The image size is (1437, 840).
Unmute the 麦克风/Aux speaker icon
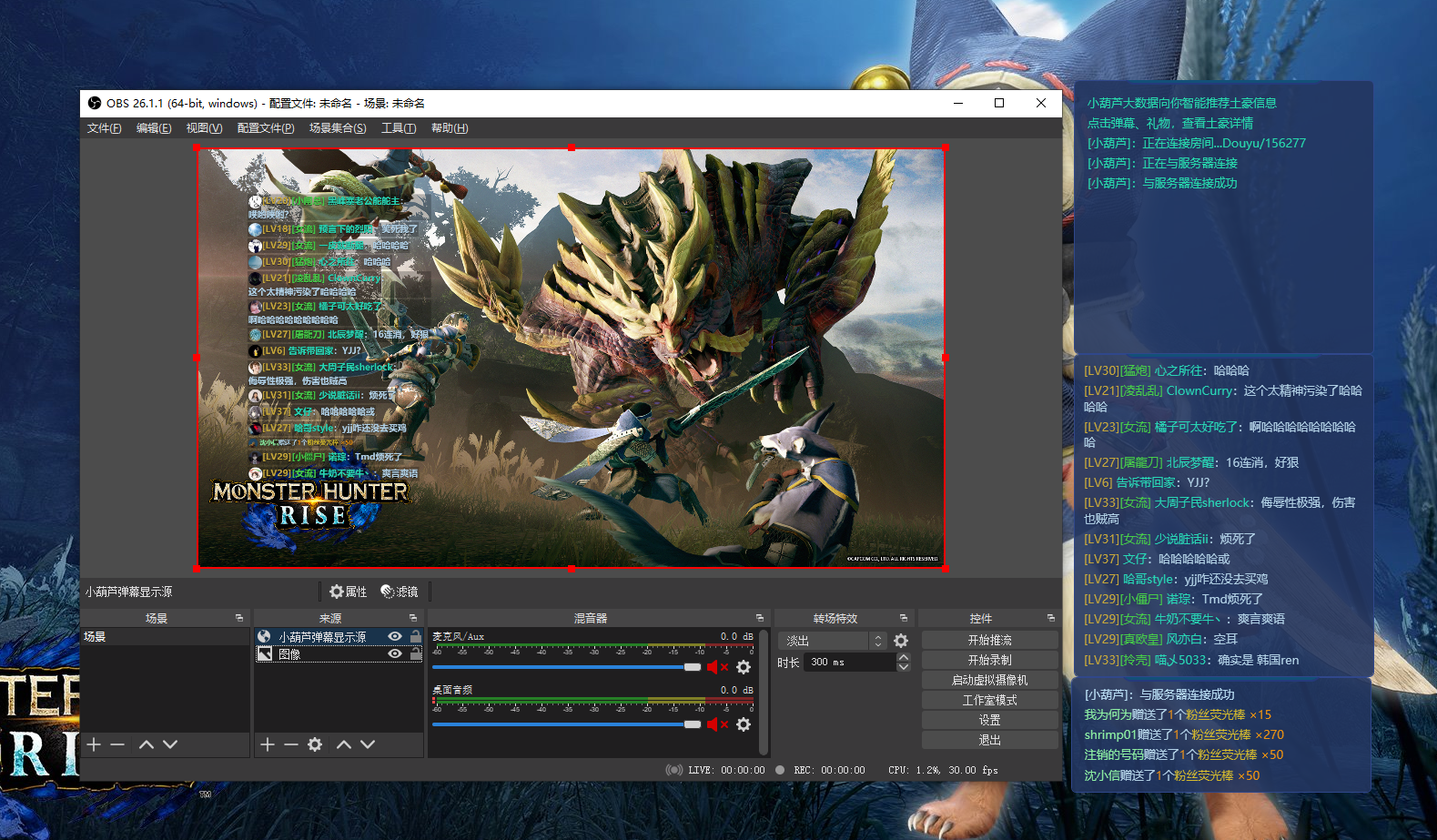[x=716, y=667]
